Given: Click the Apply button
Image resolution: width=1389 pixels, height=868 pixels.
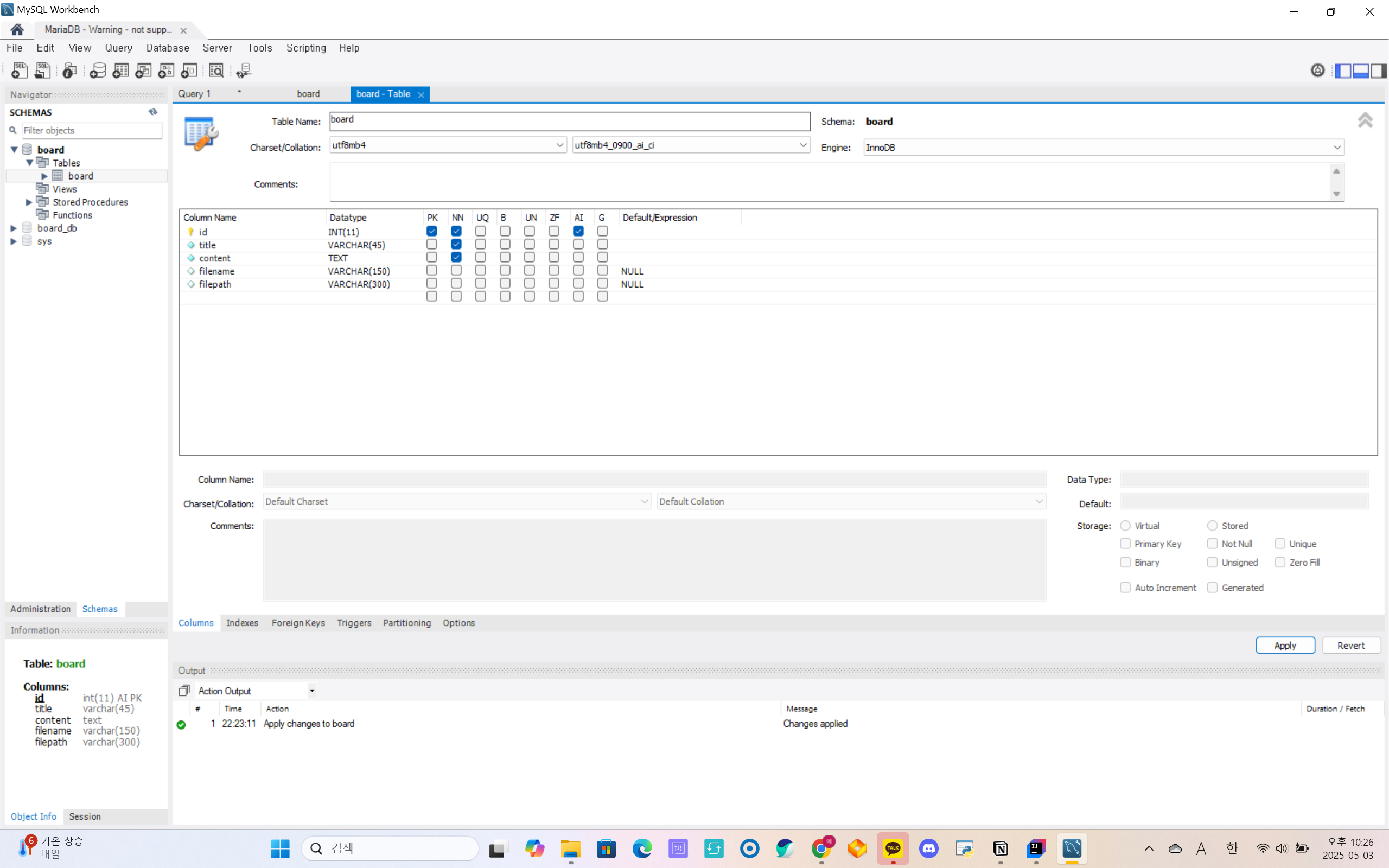Looking at the screenshot, I should coord(1284,645).
